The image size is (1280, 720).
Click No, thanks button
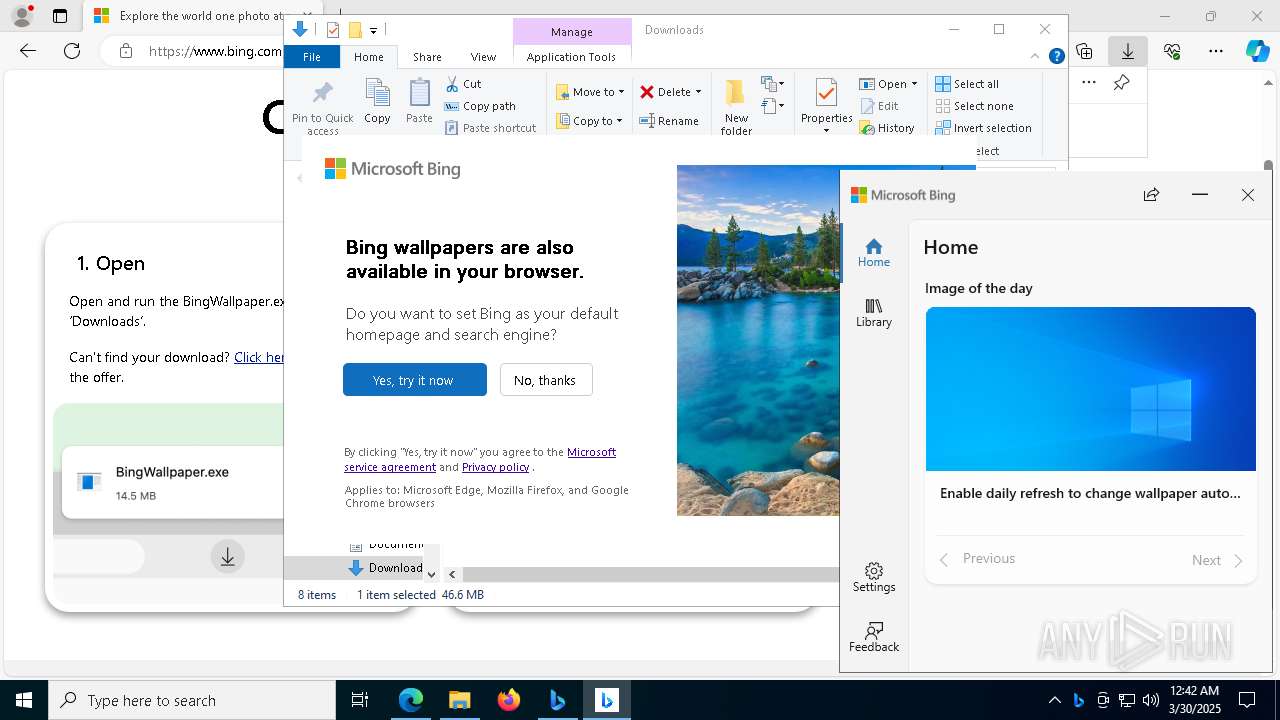[x=545, y=380]
